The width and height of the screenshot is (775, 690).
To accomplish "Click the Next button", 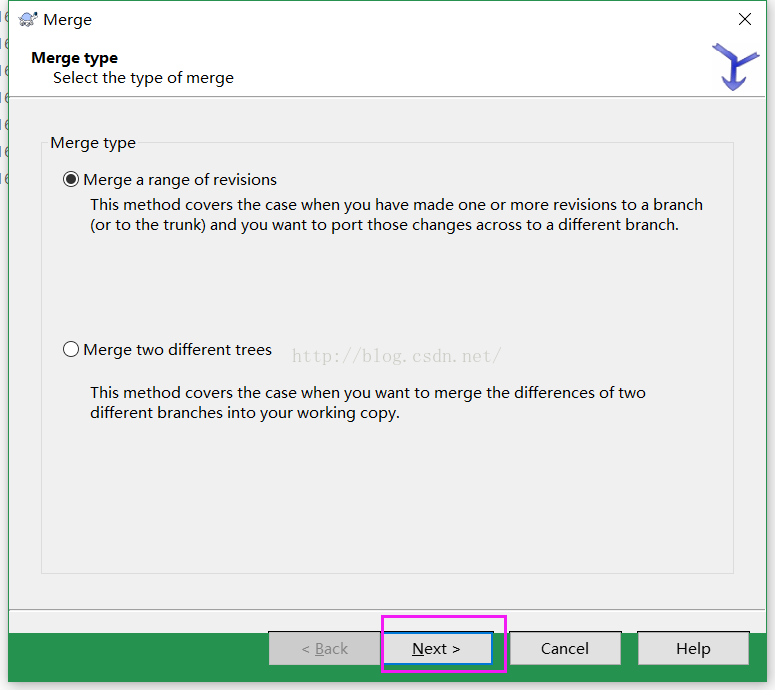I will click(437, 648).
